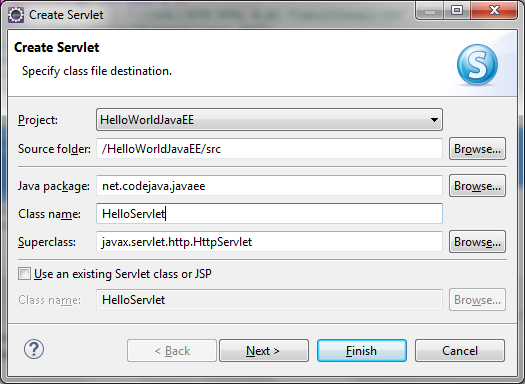Minimize the Create Servlet window
The width and height of the screenshot is (525, 384).
[430, 10]
